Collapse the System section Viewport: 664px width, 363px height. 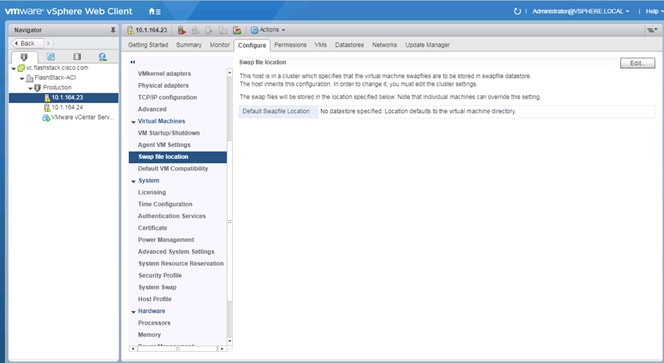(133, 181)
